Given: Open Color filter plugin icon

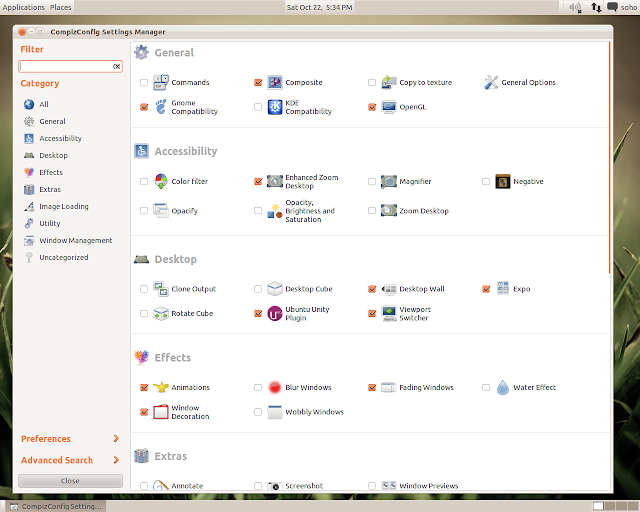Looking at the screenshot, I should (161, 181).
